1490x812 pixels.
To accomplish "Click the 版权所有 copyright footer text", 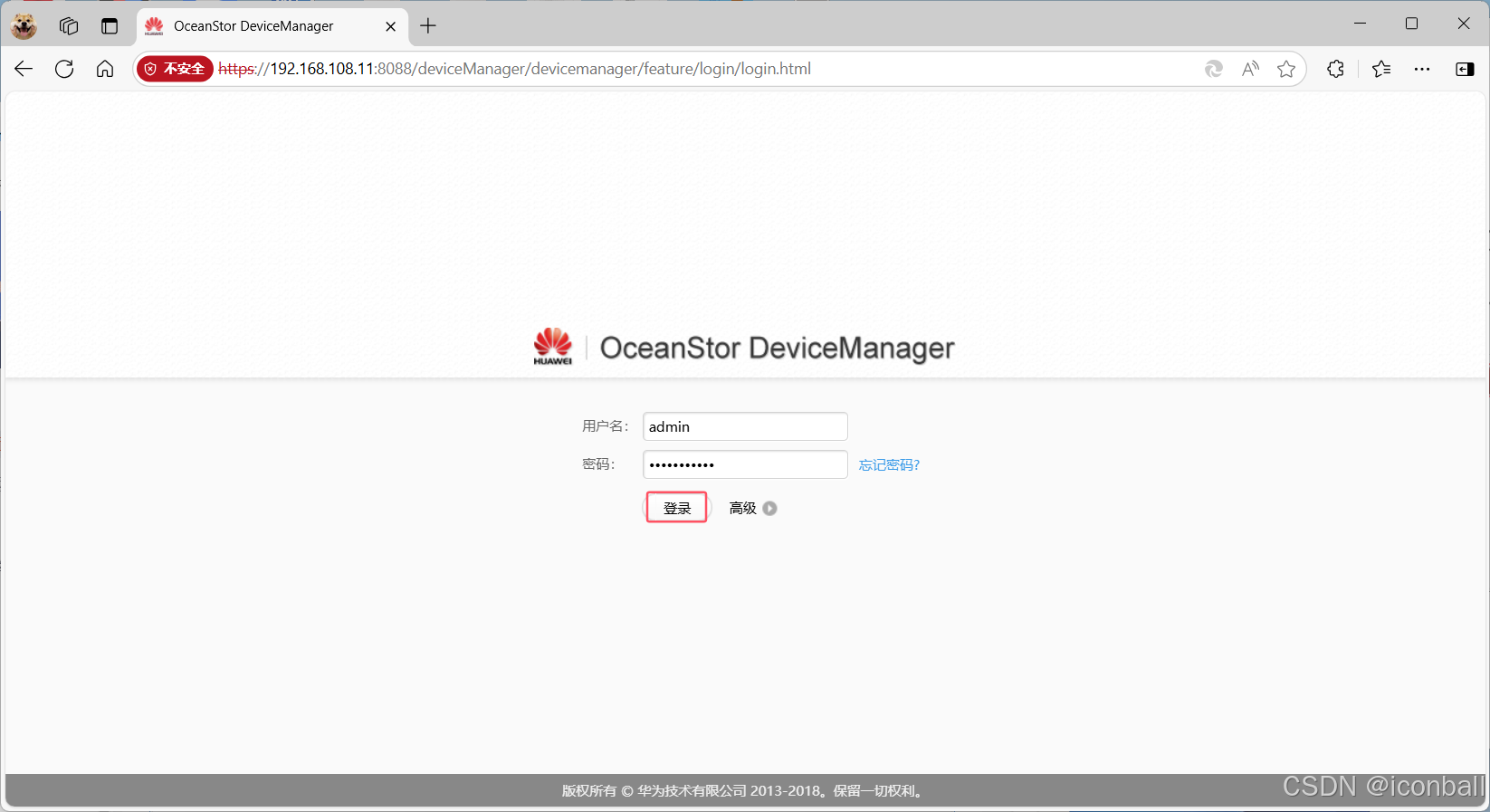I will point(743,791).
